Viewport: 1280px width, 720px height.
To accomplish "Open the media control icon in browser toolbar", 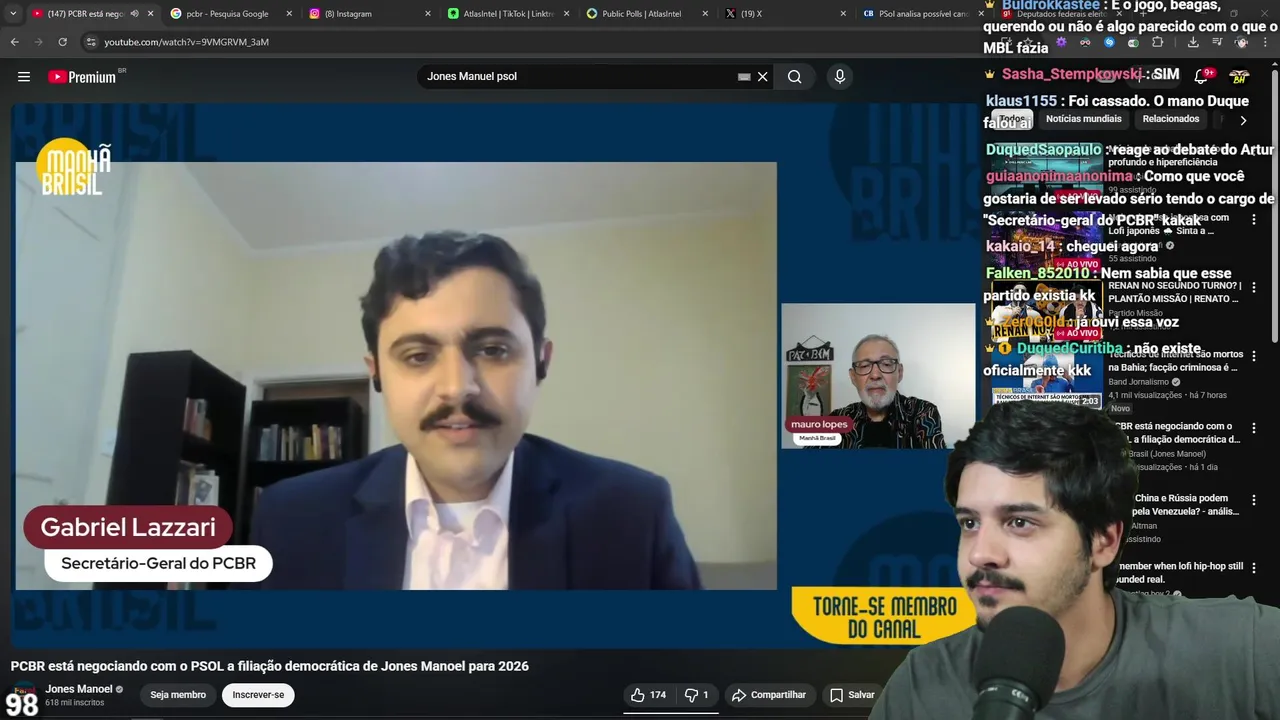I will click(1217, 42).
